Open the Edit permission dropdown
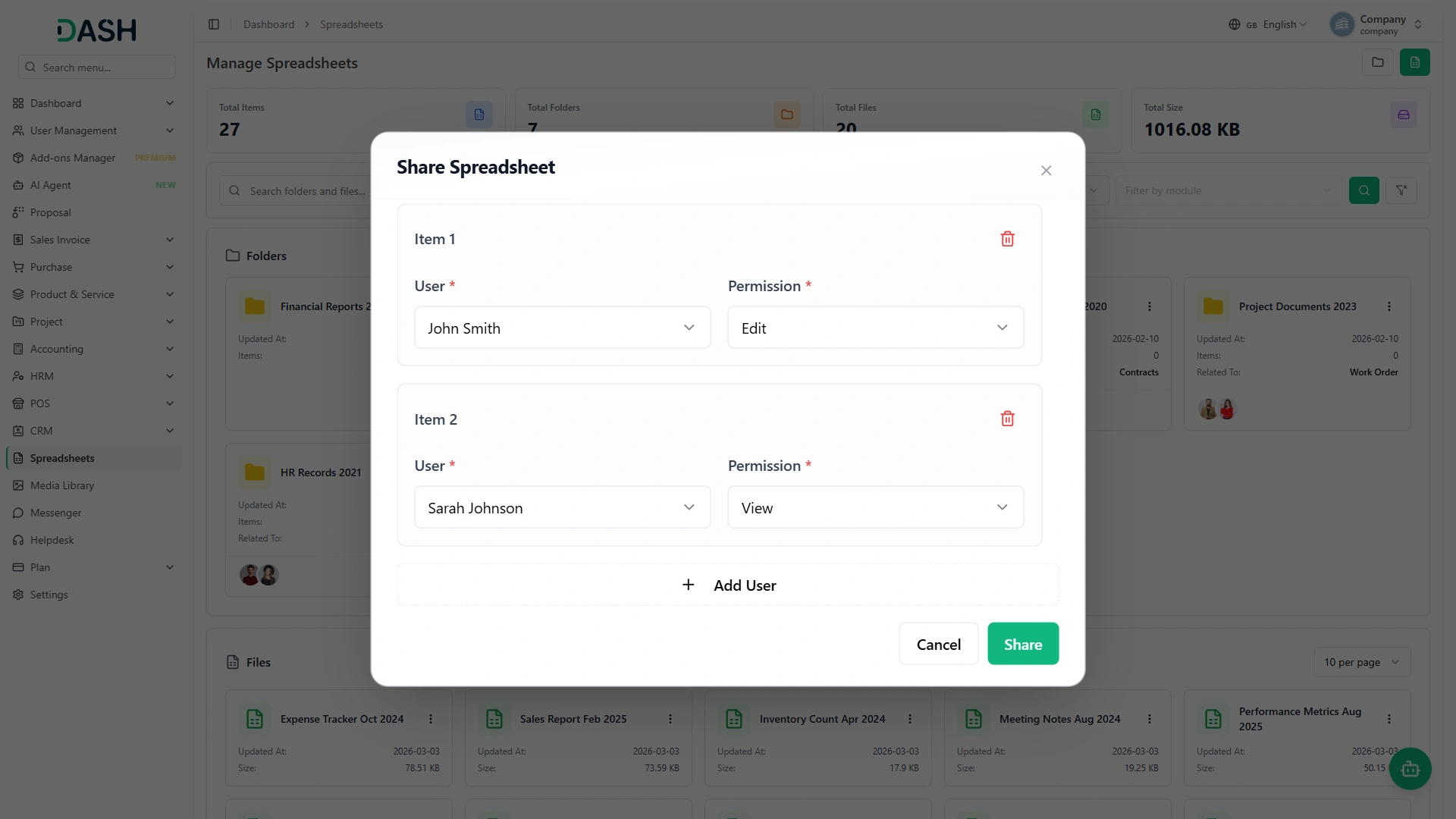1456x819 pixels. 875,328
